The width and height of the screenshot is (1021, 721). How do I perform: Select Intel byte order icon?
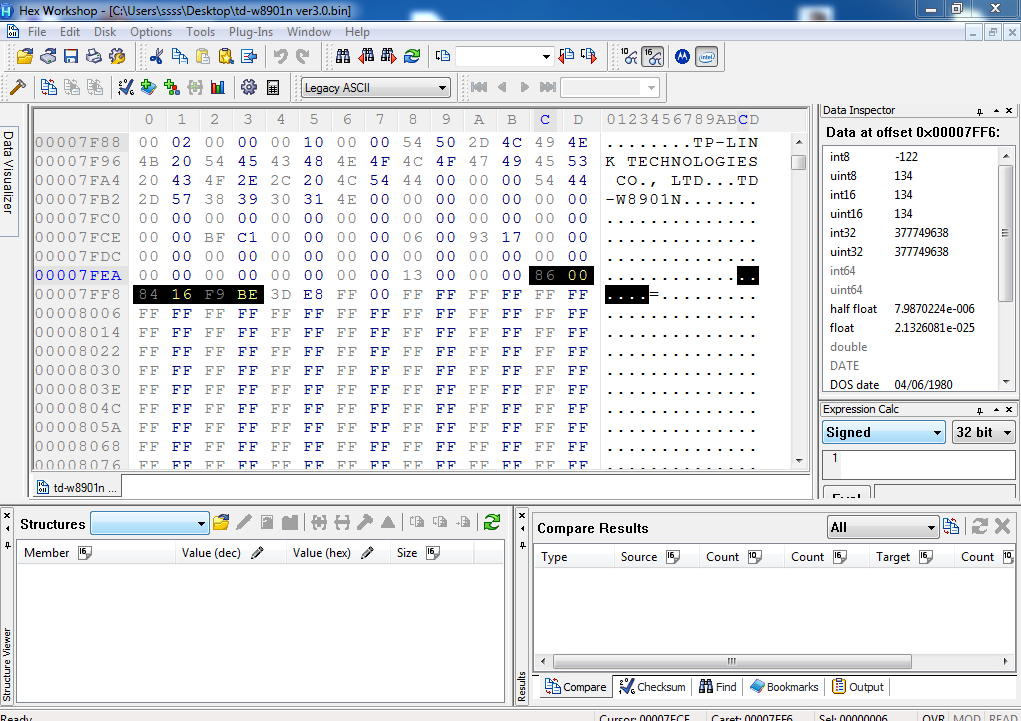[706, 57]
